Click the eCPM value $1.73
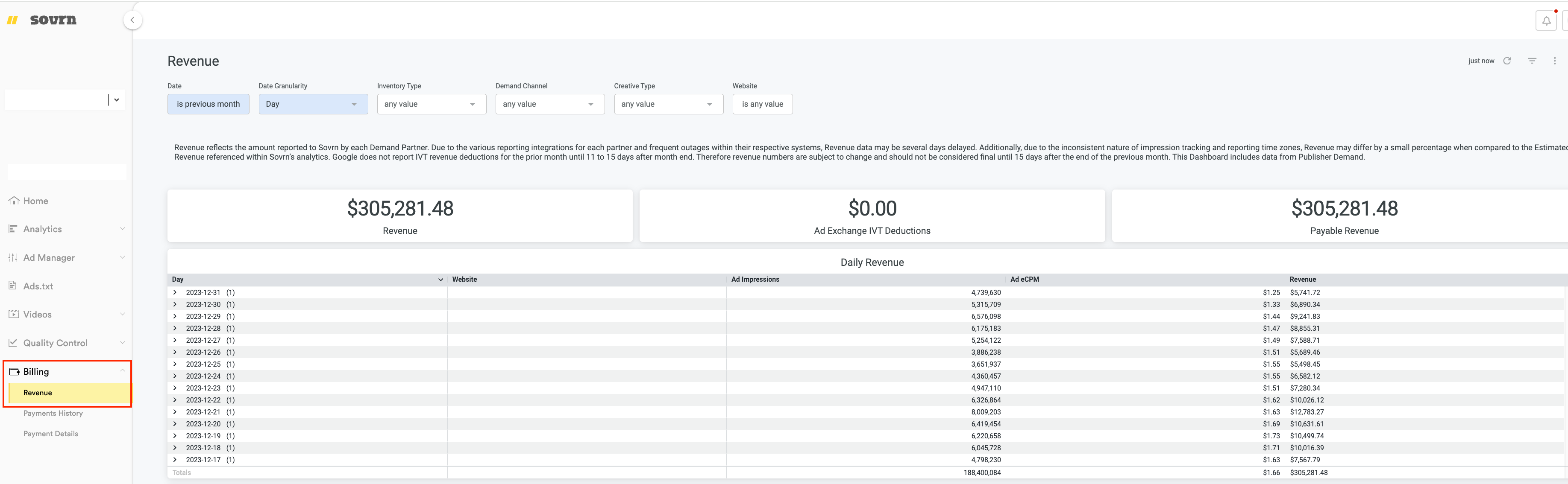The image size is (1568, 484). point(1271,436)
